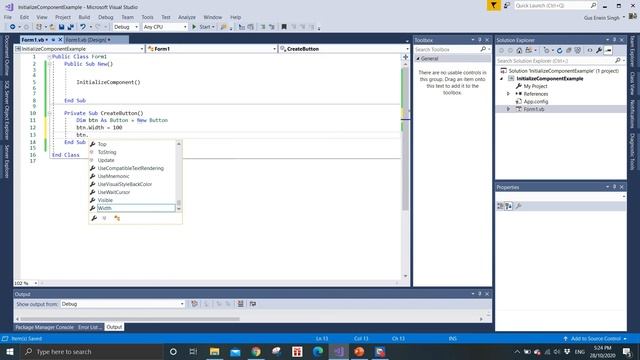
Task: Select Width in the IntelliSense list
Action: (x=136, y=208)
